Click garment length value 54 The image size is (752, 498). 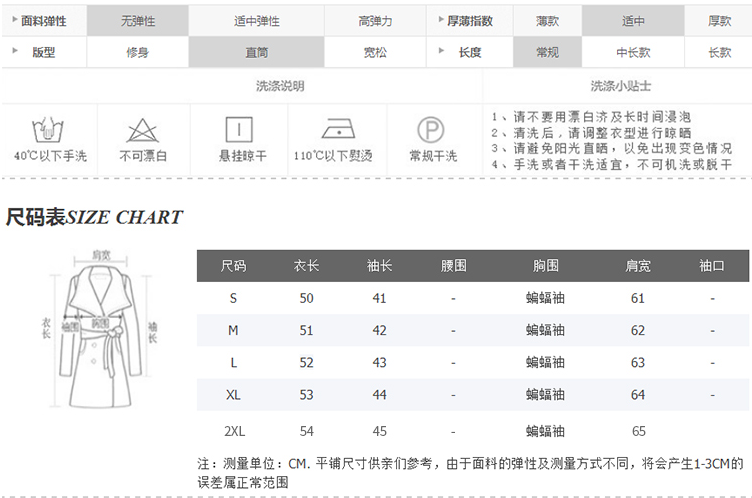pos(306,431)
